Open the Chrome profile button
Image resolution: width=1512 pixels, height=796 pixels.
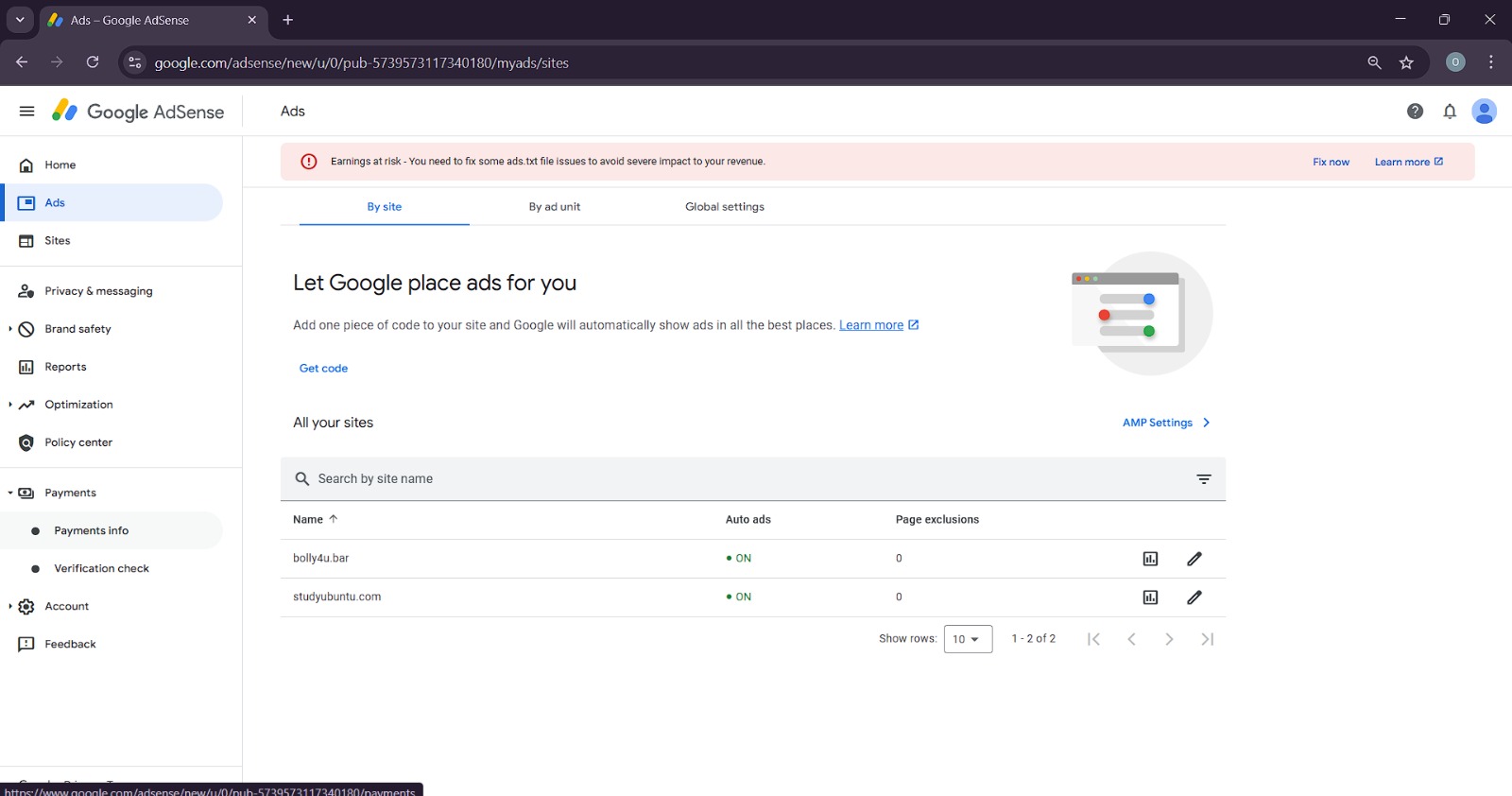pyautogui.click(x=1455, y=62)
